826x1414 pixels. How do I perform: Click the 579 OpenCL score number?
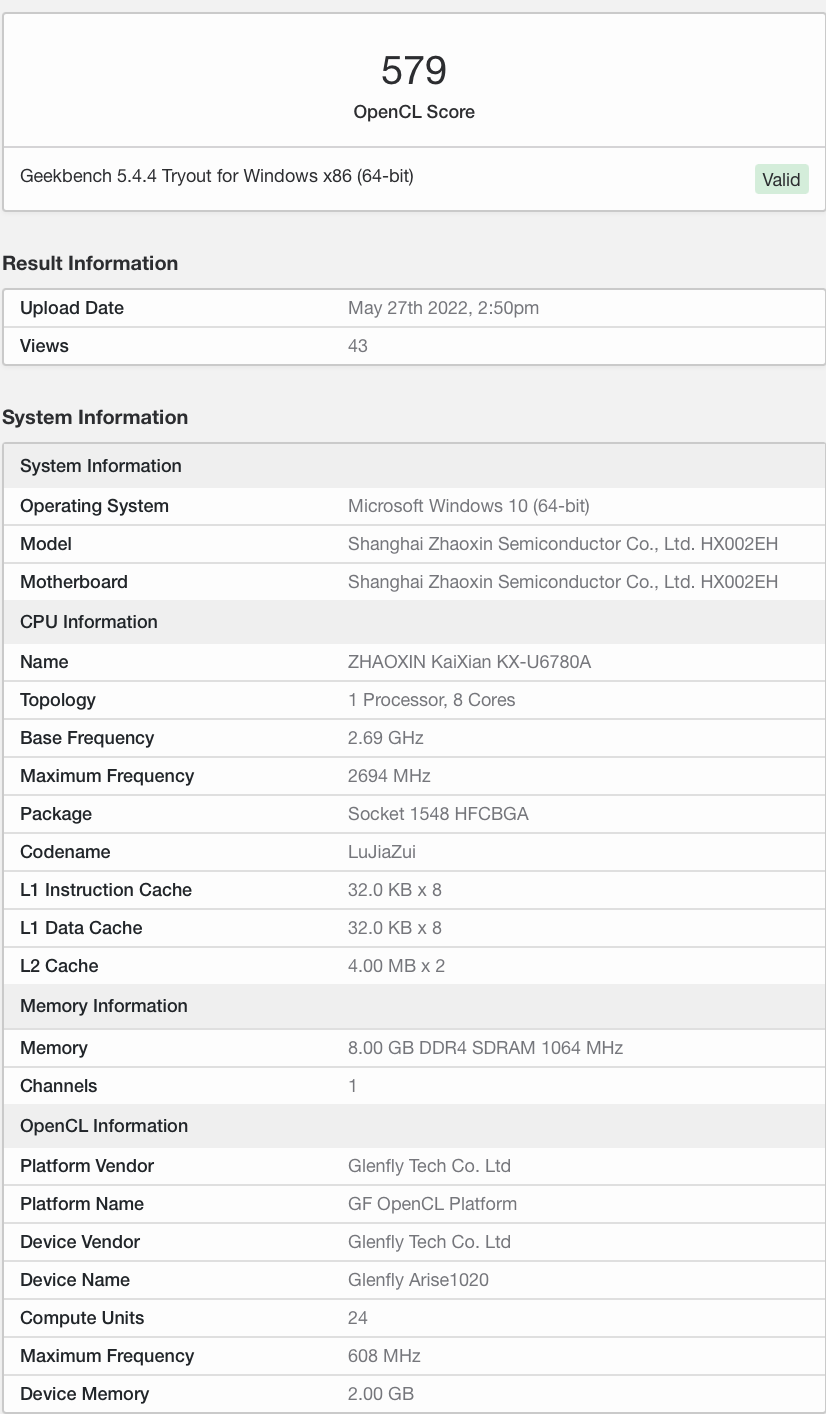(413, 70)
